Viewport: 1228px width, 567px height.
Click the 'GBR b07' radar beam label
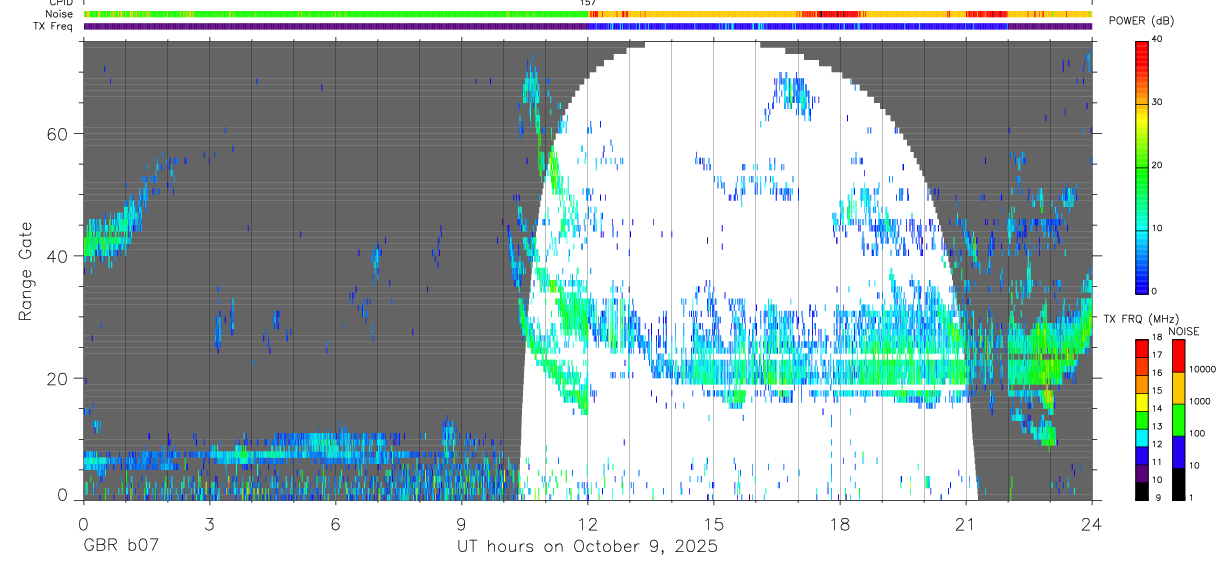point(121,547)
